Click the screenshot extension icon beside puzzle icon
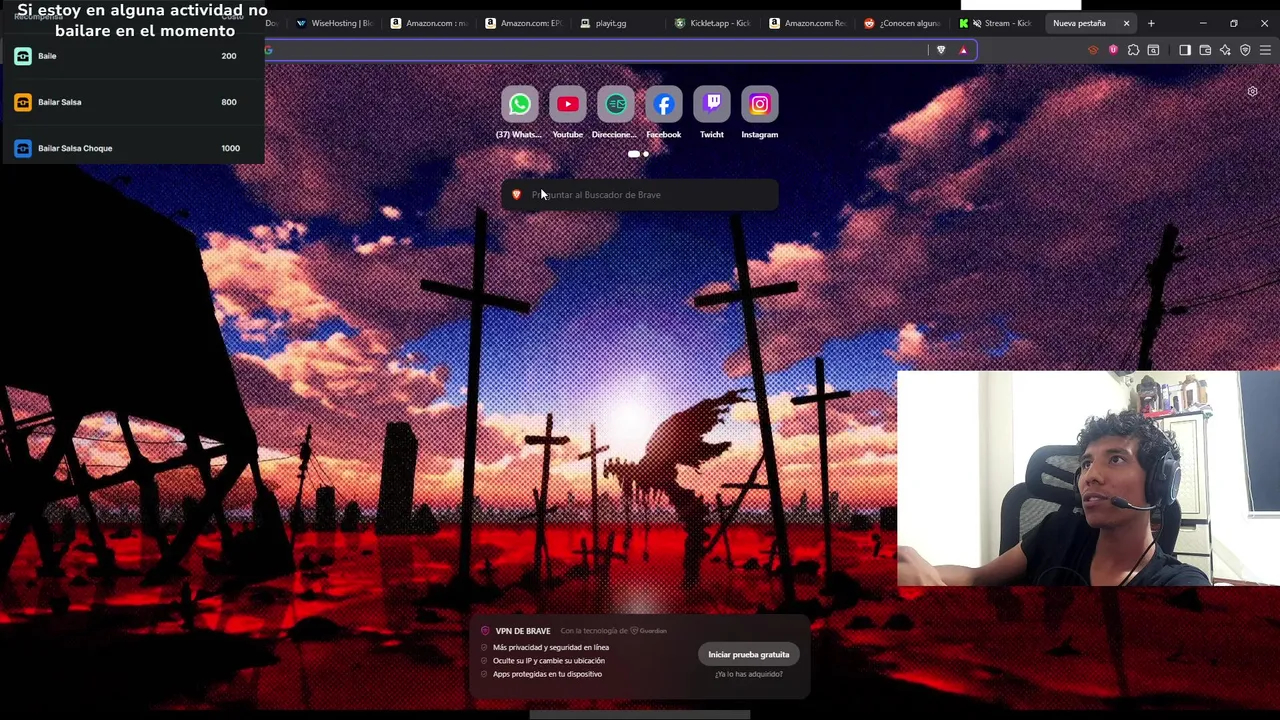 pos(1153,50)
